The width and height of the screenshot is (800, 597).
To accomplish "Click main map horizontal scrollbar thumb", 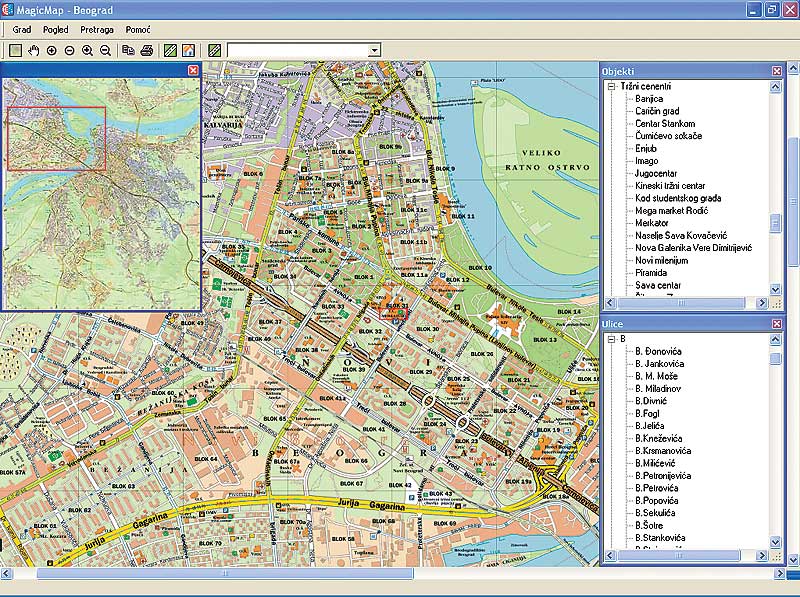I will (224, 574).
